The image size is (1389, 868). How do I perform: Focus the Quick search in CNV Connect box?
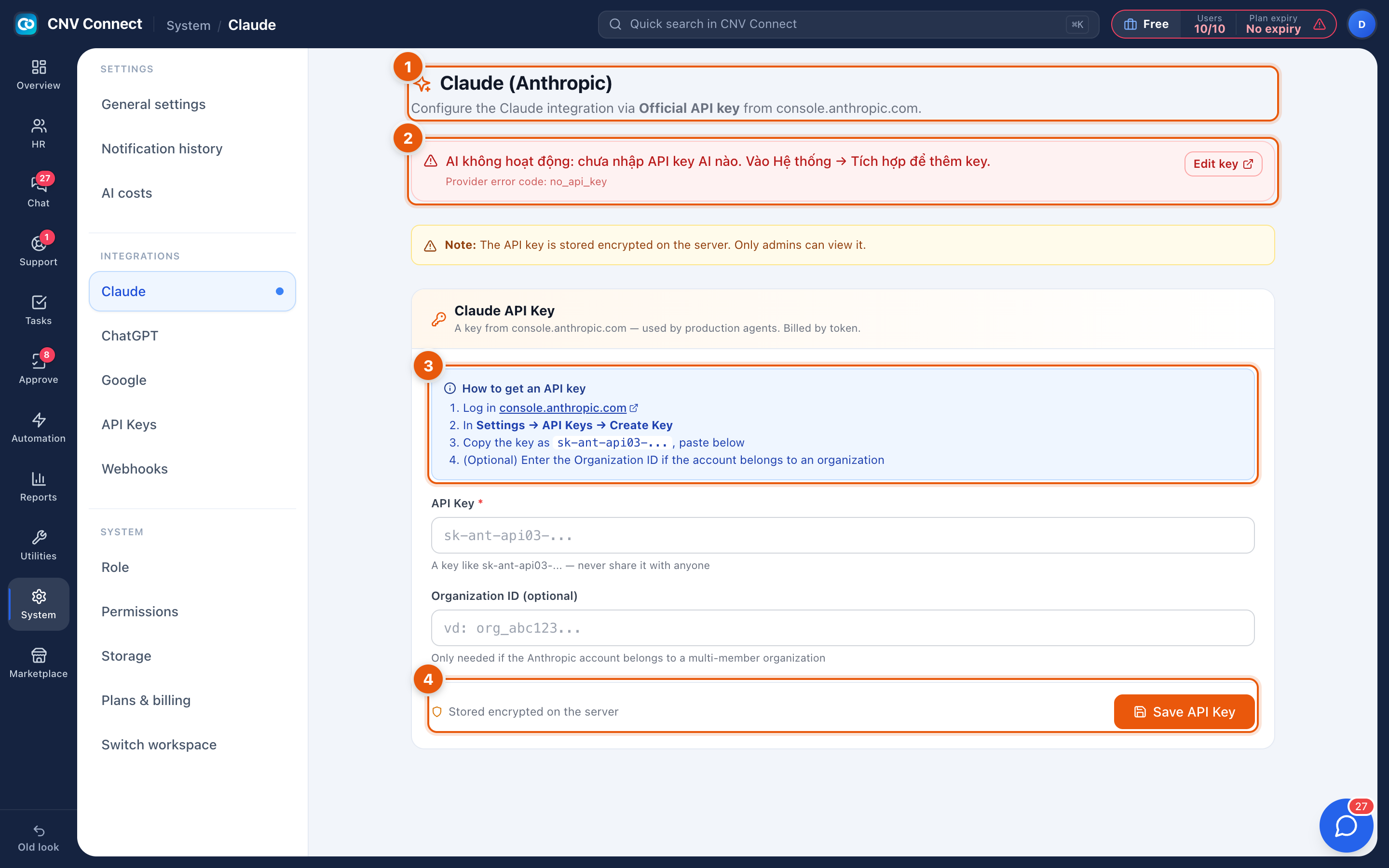(848, 24)
